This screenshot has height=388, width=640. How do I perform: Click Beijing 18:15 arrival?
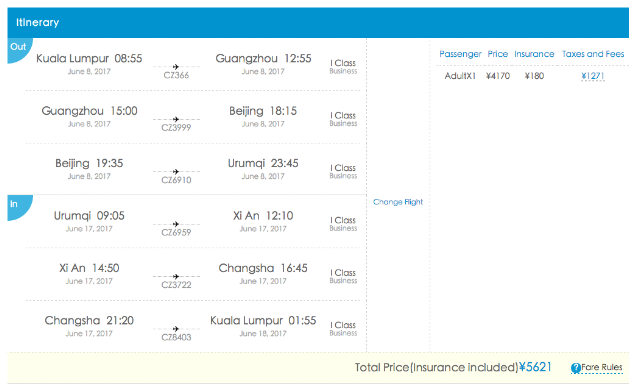click(x=263, y=111)
